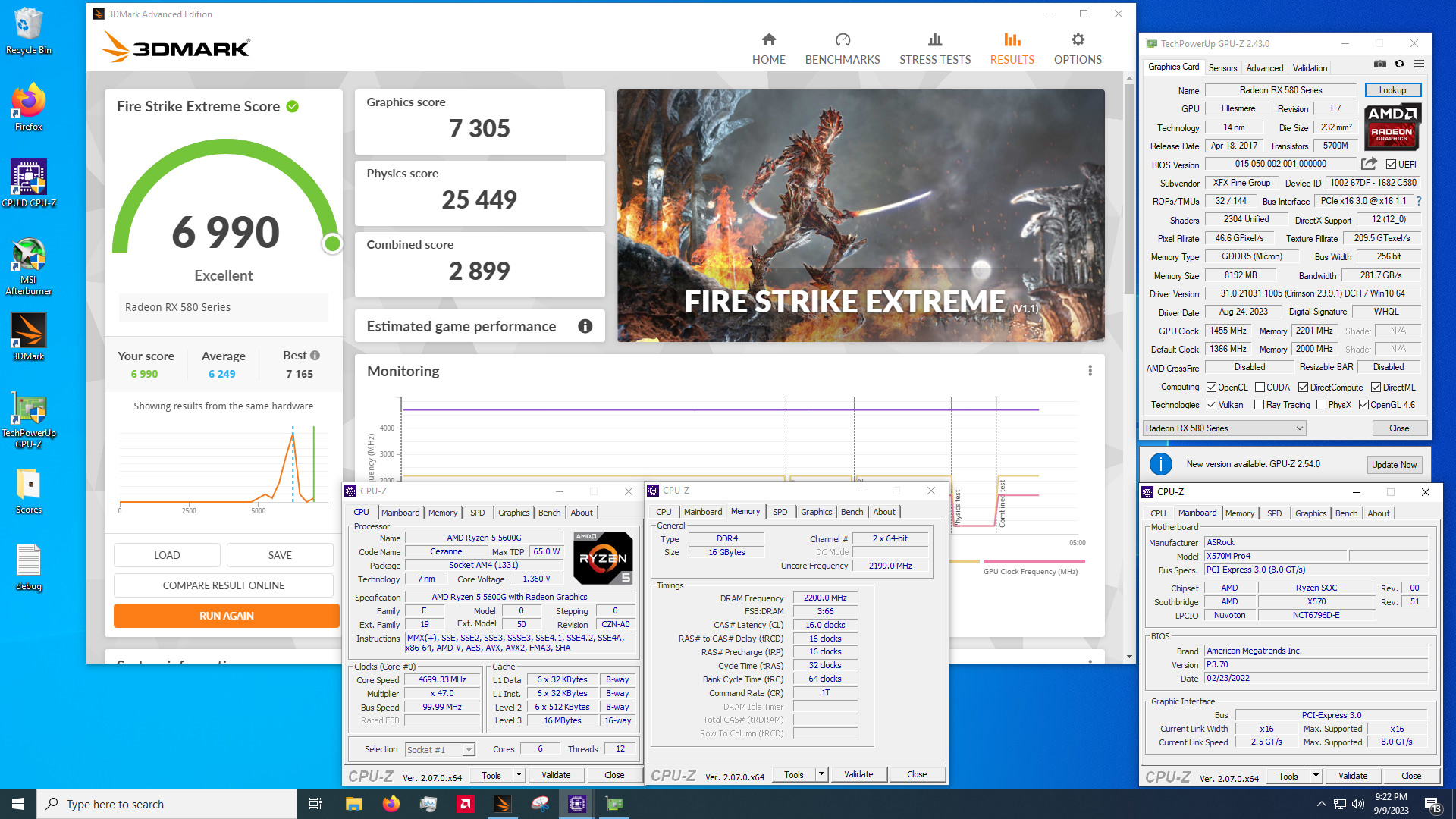Toggle UEFI checkbox in GPU-Z
This screenshot has width=1456, height=819.
(1391, 164)
